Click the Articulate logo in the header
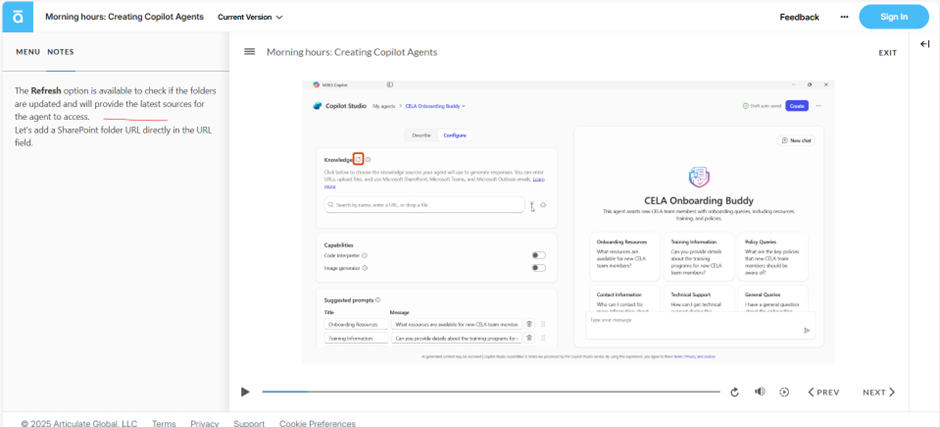This screenshot has width=940, height=427. [x=18, y=17]
